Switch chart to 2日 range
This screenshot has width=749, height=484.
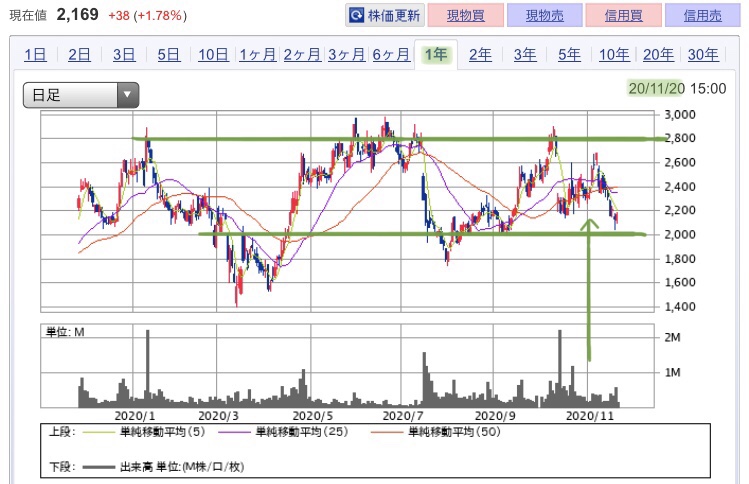click(x=79, y=55)
